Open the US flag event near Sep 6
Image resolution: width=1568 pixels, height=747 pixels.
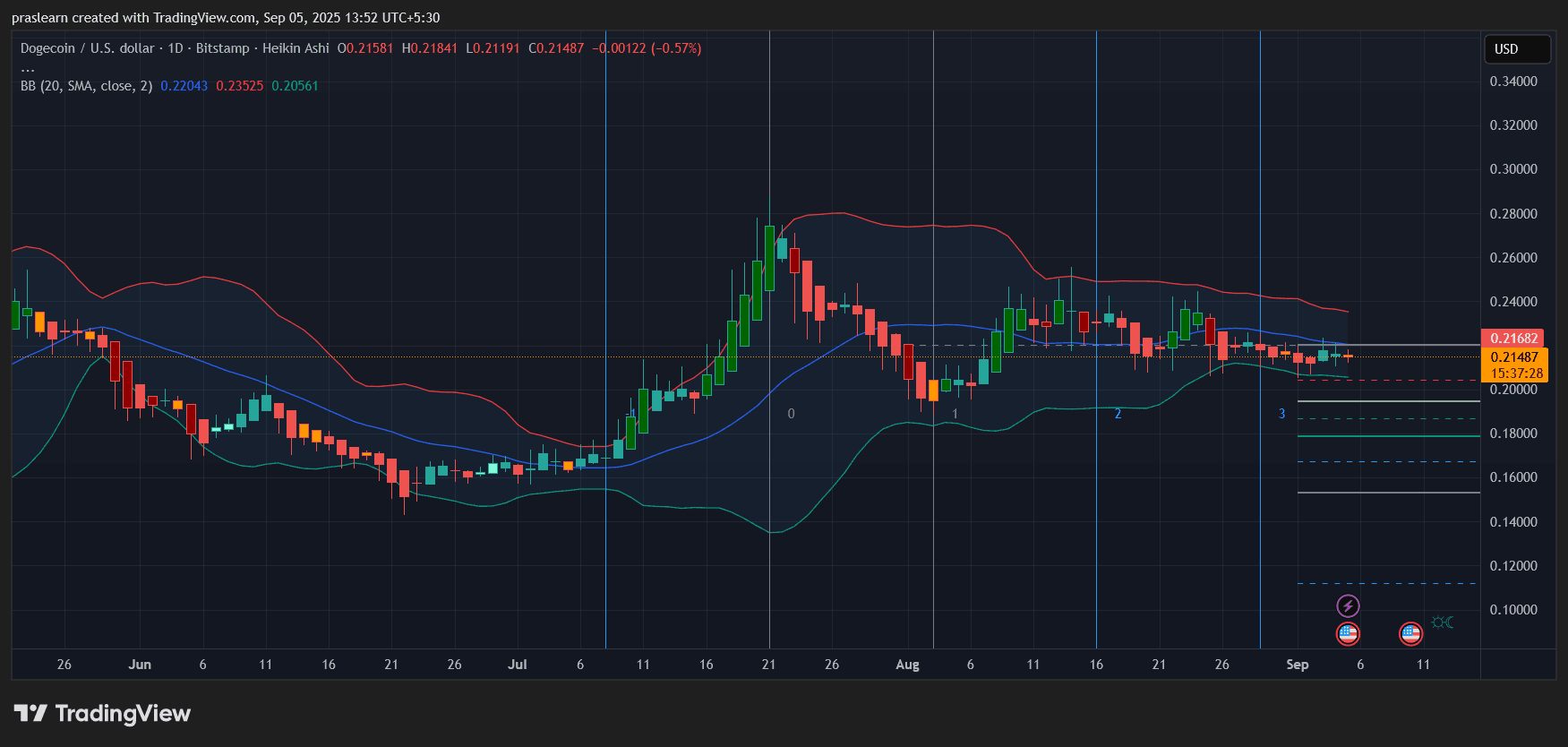click(x=1348, y=634)
